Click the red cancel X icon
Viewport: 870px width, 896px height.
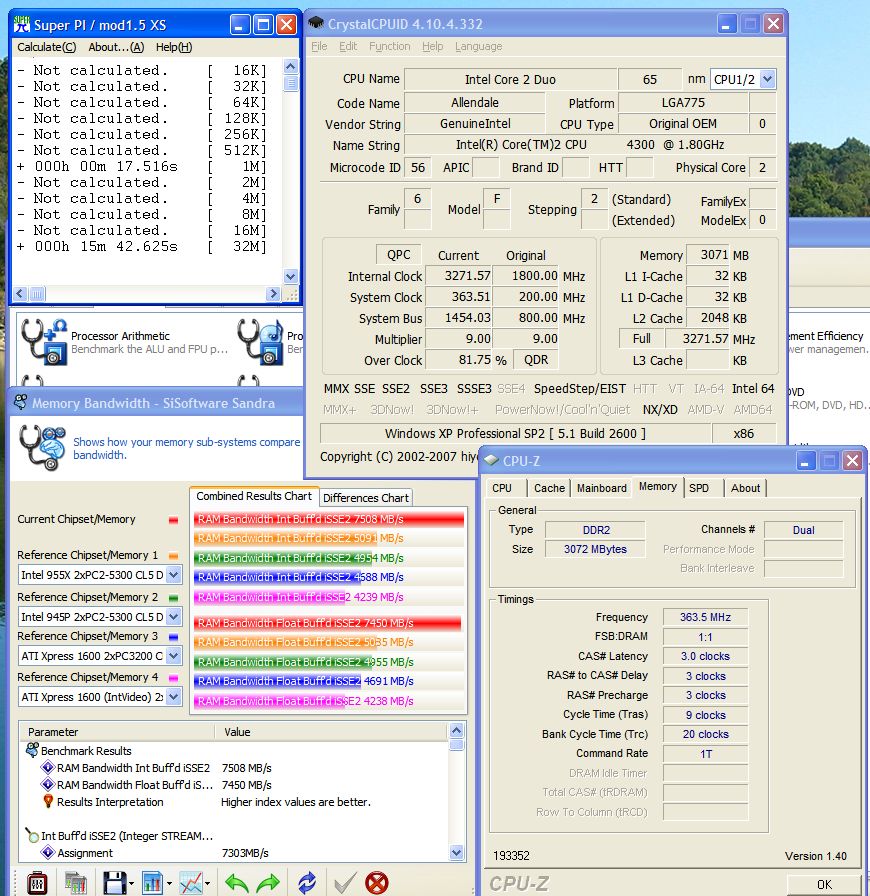coord(377,883)
